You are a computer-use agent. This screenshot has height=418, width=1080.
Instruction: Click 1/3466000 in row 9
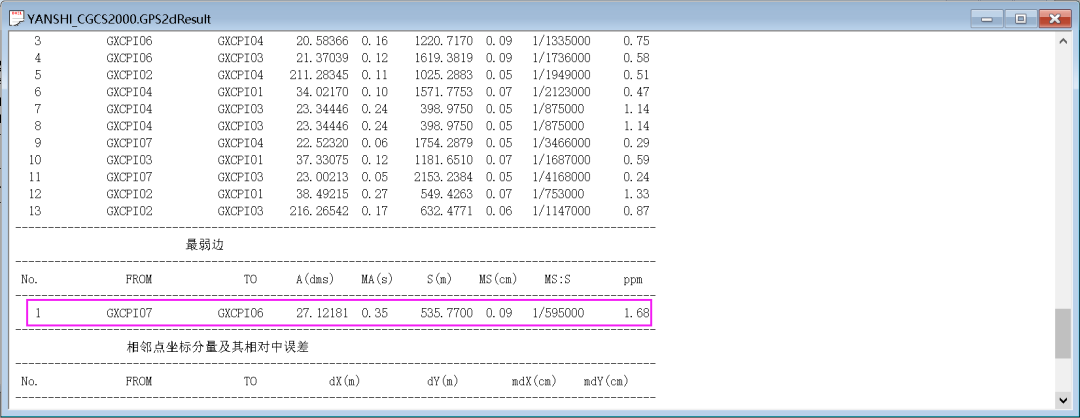tap(561, 143)
